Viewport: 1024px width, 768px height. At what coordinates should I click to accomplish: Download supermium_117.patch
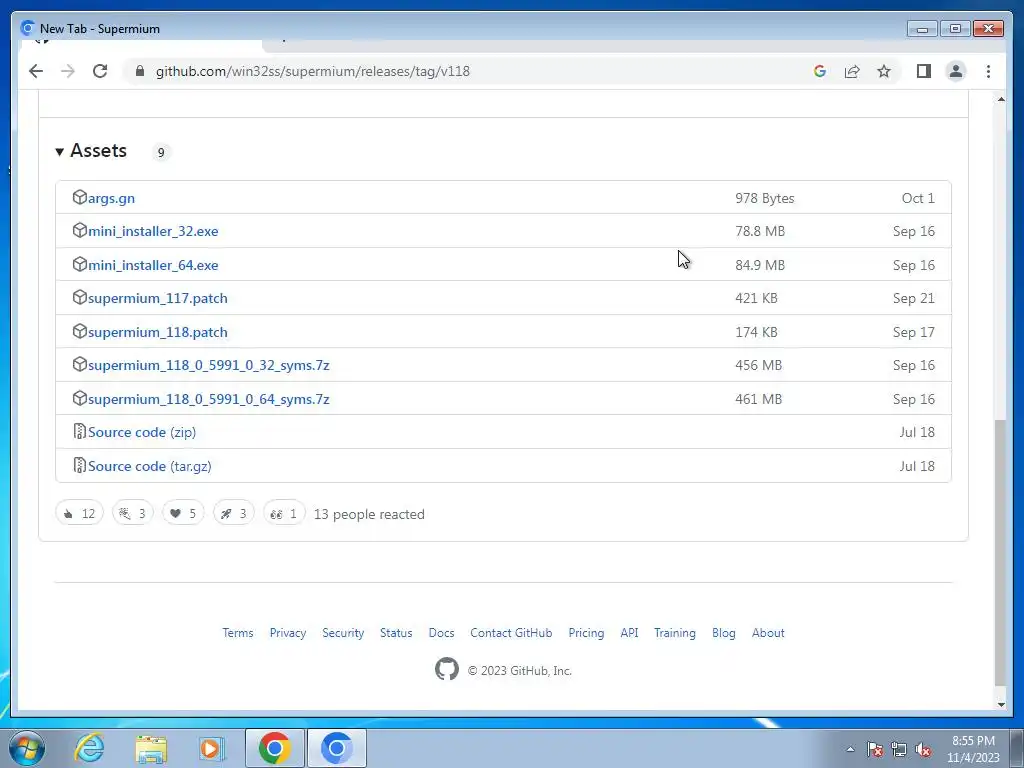coord(158,298)
